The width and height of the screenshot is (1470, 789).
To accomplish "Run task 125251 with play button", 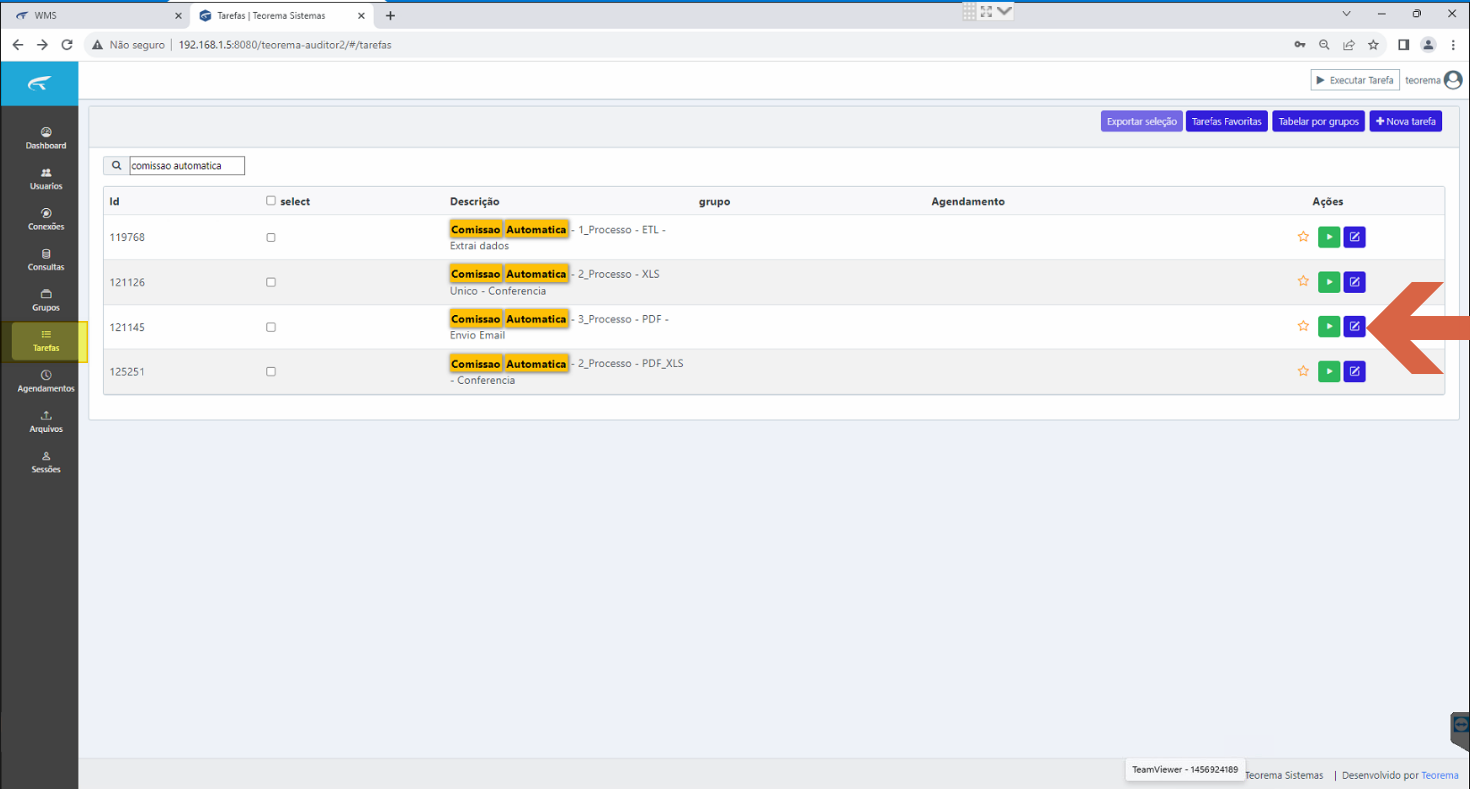I will coord(1328,371).
